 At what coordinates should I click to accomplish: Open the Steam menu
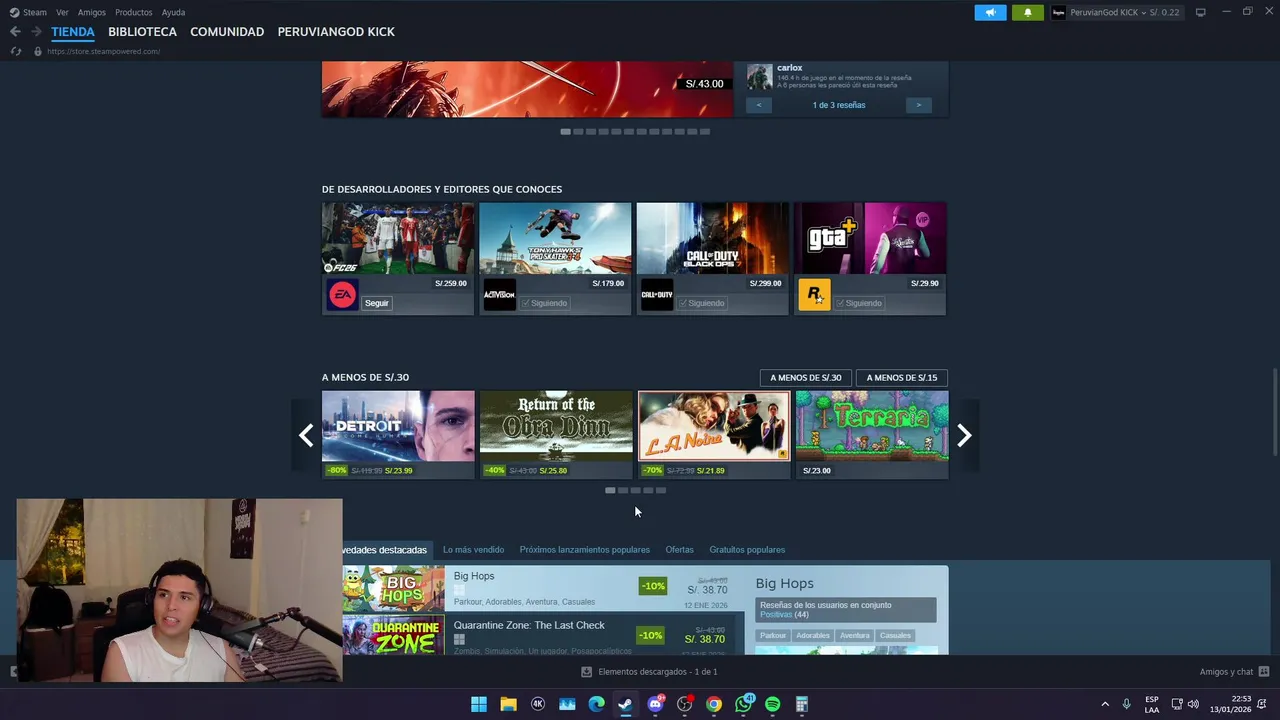35,12
